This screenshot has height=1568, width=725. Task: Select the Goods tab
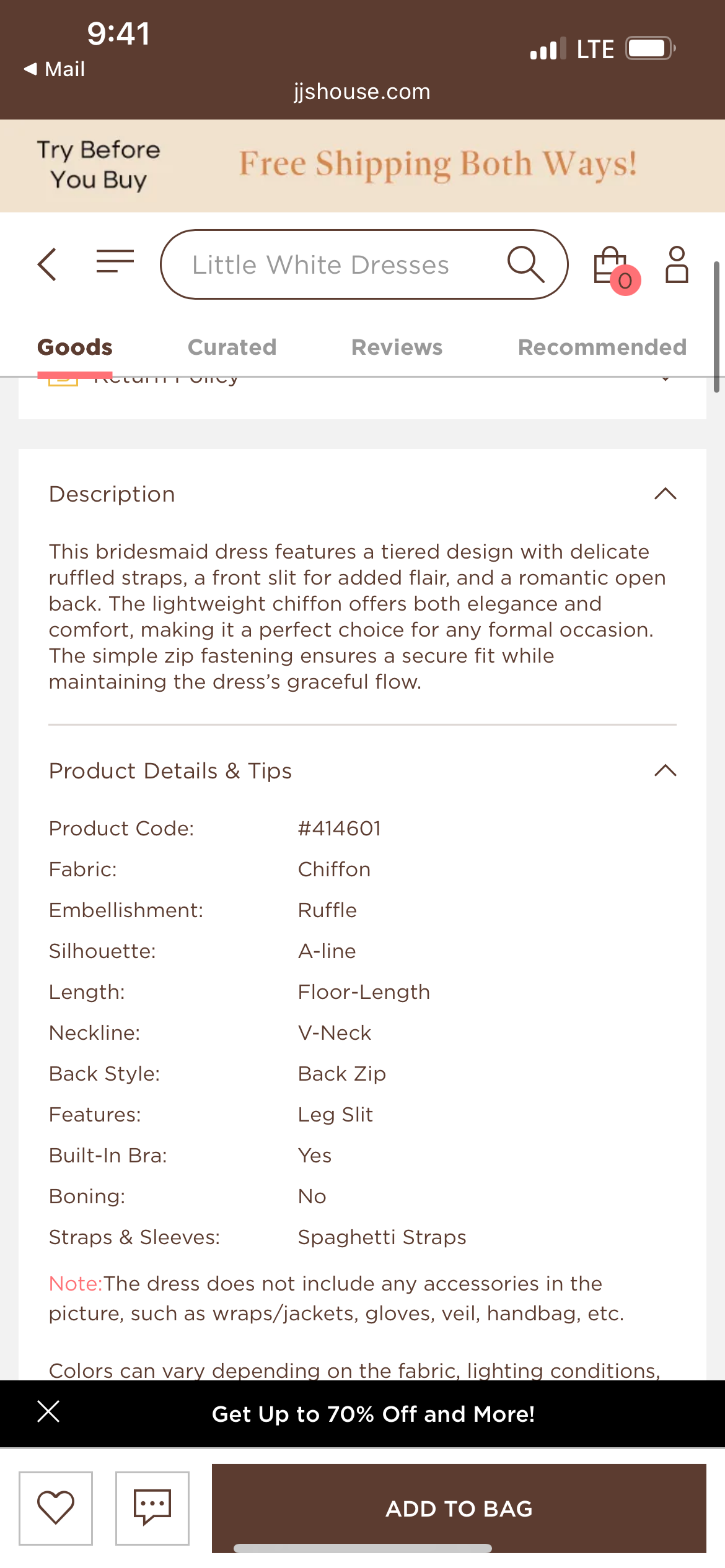[74, 347]
